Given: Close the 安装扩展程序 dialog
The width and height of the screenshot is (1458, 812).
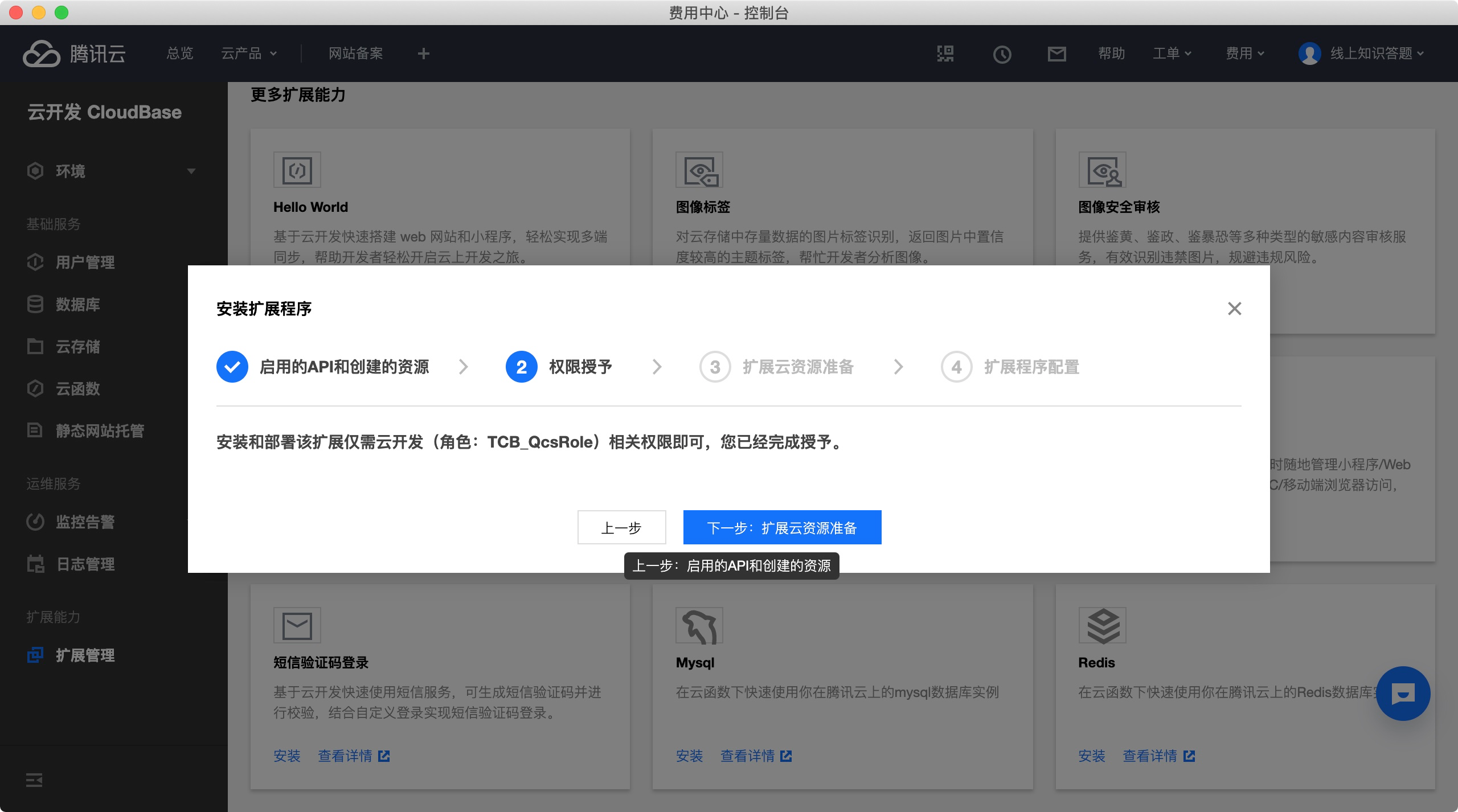Looking at the screenshot, I should click(1234, 309).
